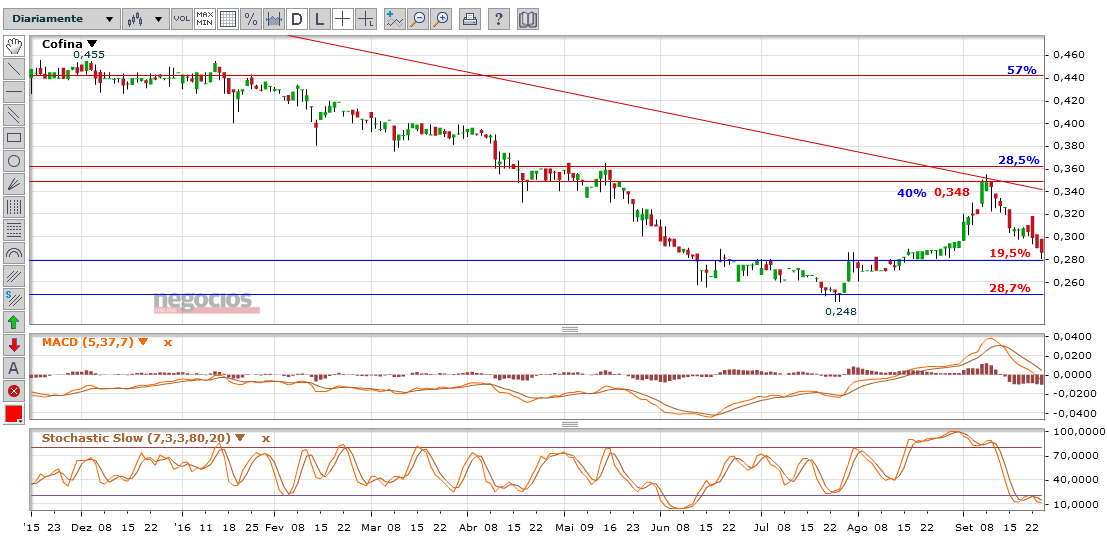The width and height of the screenshot is (1107, 544).
Task: Toggle the VOL volume display
Action: 181,18
